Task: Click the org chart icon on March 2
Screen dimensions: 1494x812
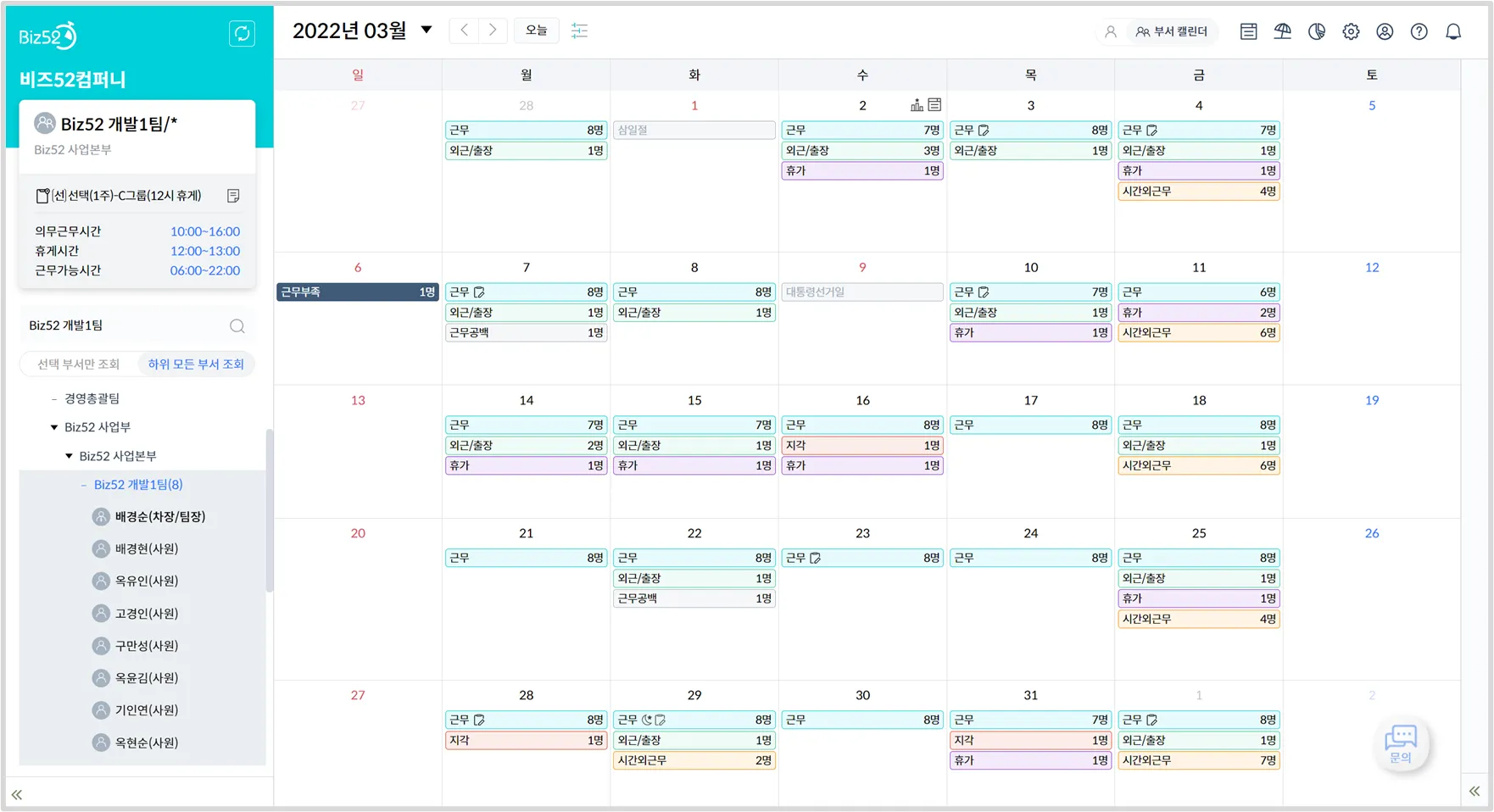Action: tap(917, 105)
